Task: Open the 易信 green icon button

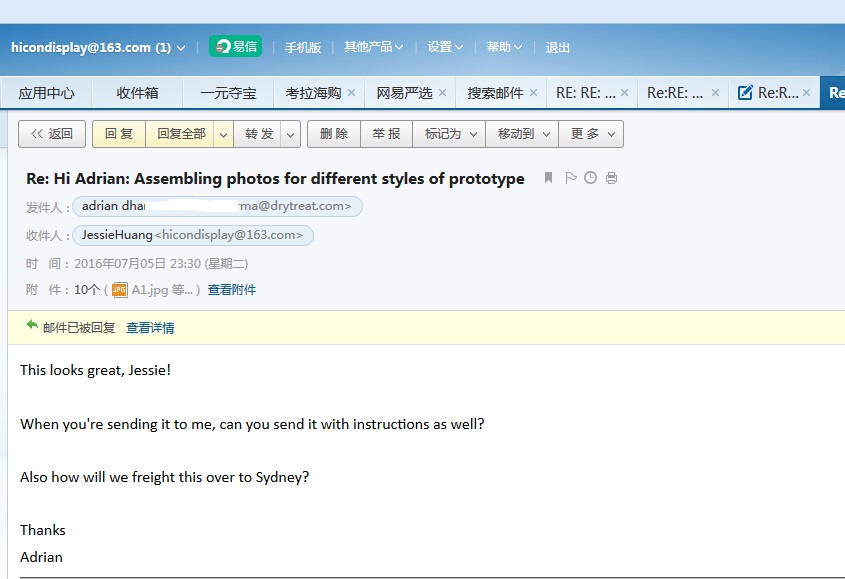Action: 236,47
